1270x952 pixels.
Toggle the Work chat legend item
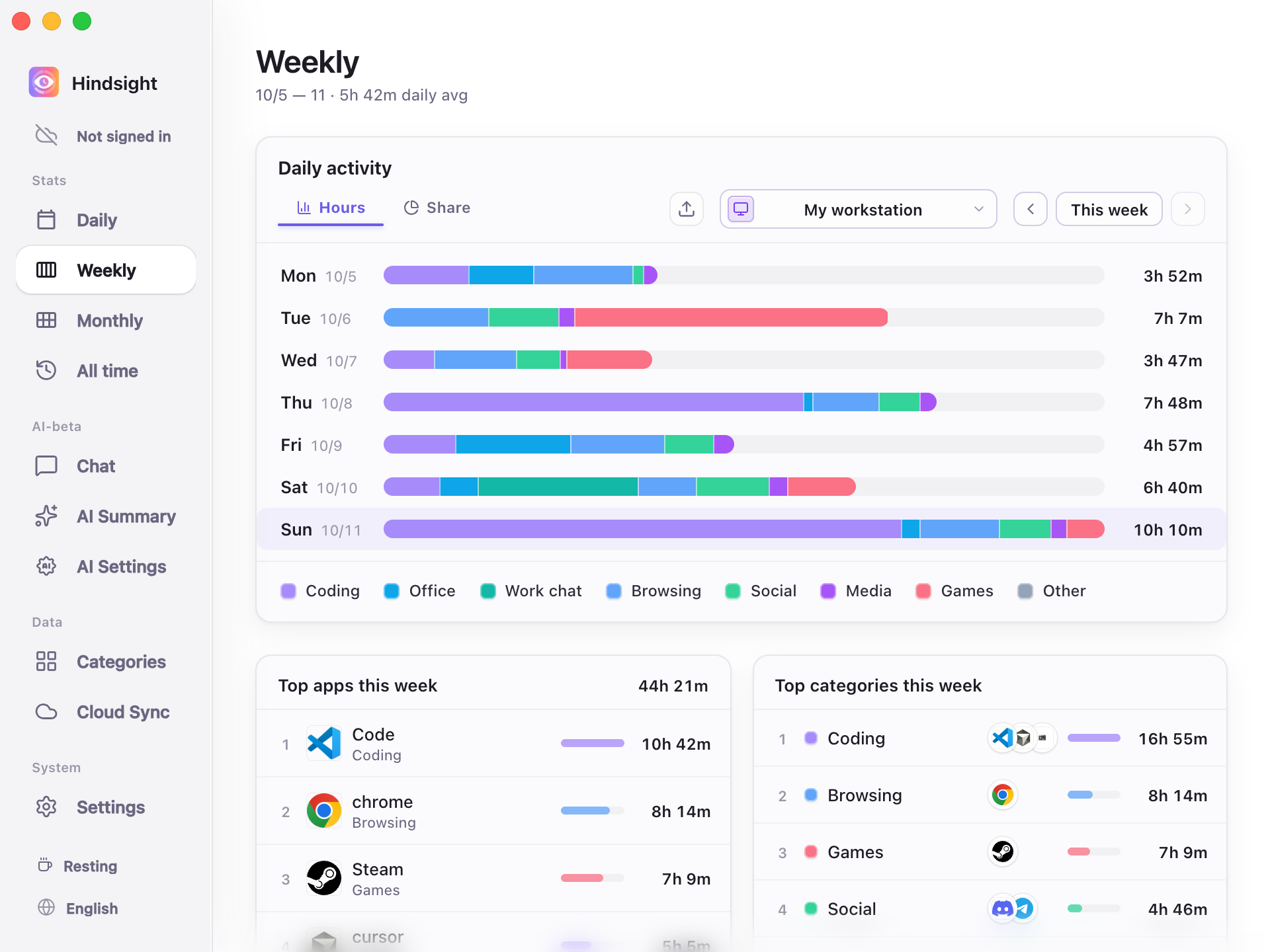(531, 590)
